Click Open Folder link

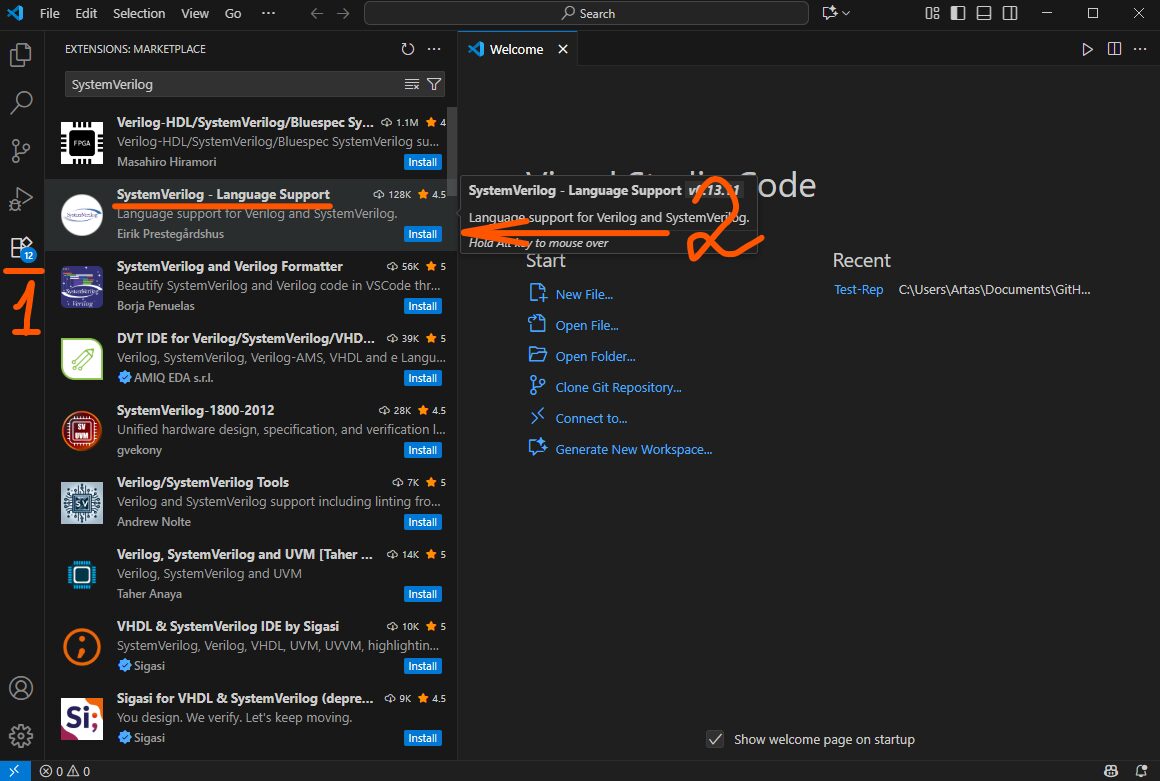596,356
